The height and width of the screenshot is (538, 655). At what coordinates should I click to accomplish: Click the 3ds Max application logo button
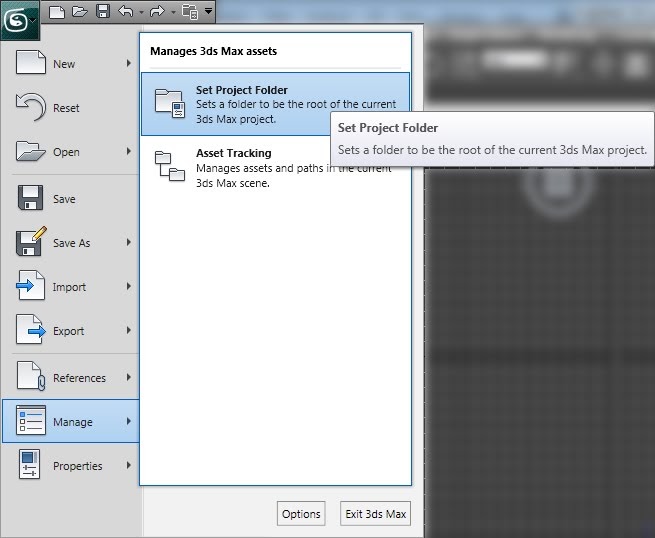pos(20,20)
